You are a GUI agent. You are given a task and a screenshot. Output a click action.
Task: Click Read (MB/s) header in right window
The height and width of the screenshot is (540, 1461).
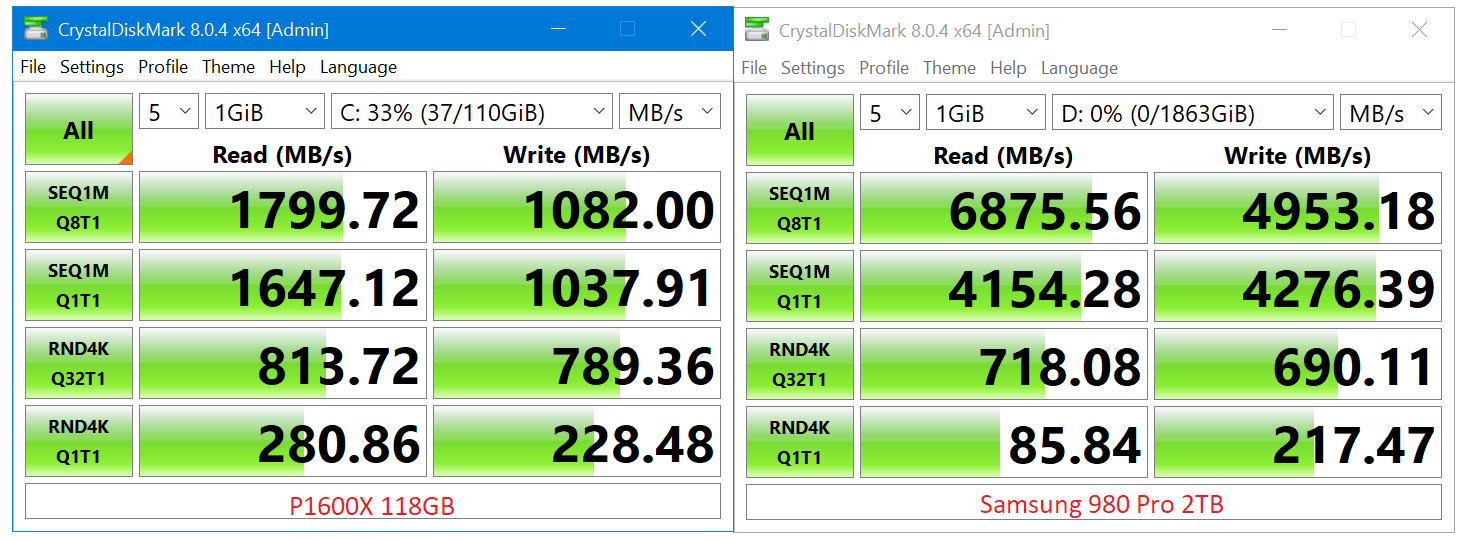[x=1004, y=155]
